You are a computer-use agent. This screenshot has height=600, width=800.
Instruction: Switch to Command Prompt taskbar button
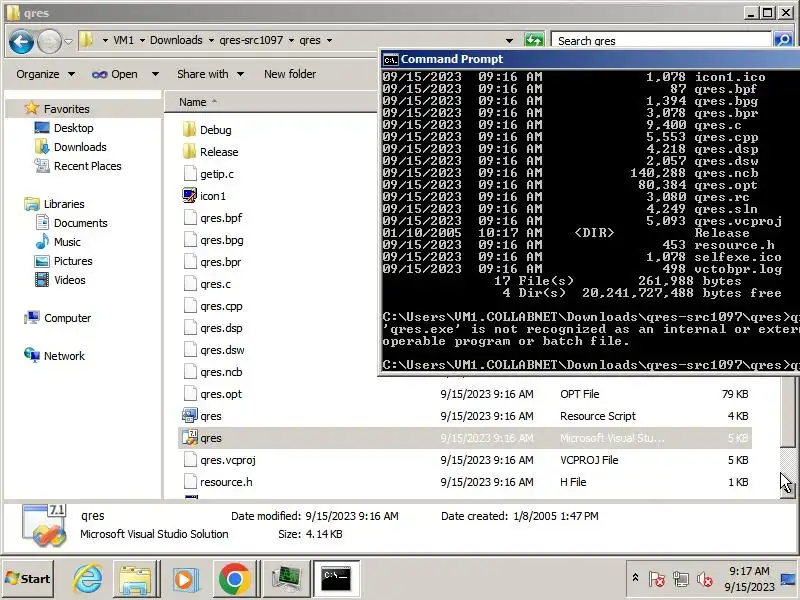coord(336,579)
